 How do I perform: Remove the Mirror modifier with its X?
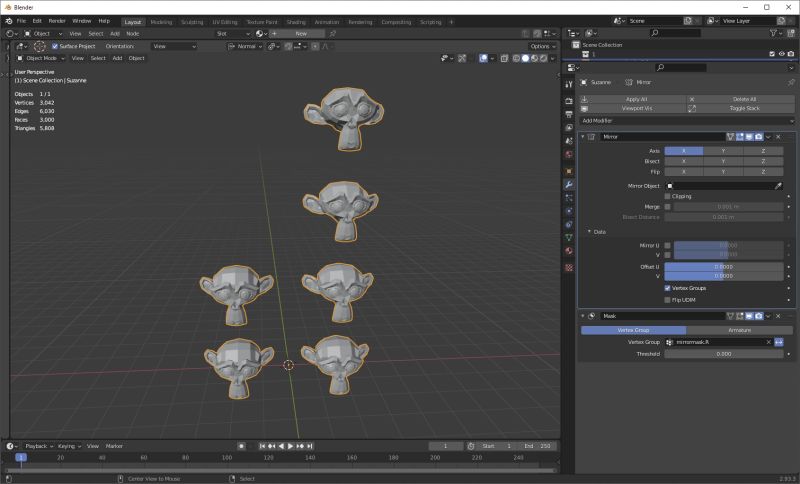[778, 137]
